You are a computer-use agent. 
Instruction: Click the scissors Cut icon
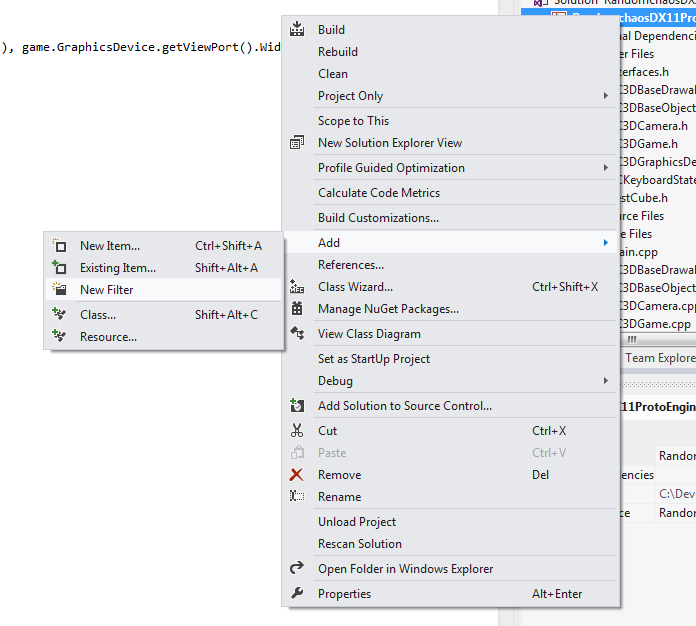297,430
